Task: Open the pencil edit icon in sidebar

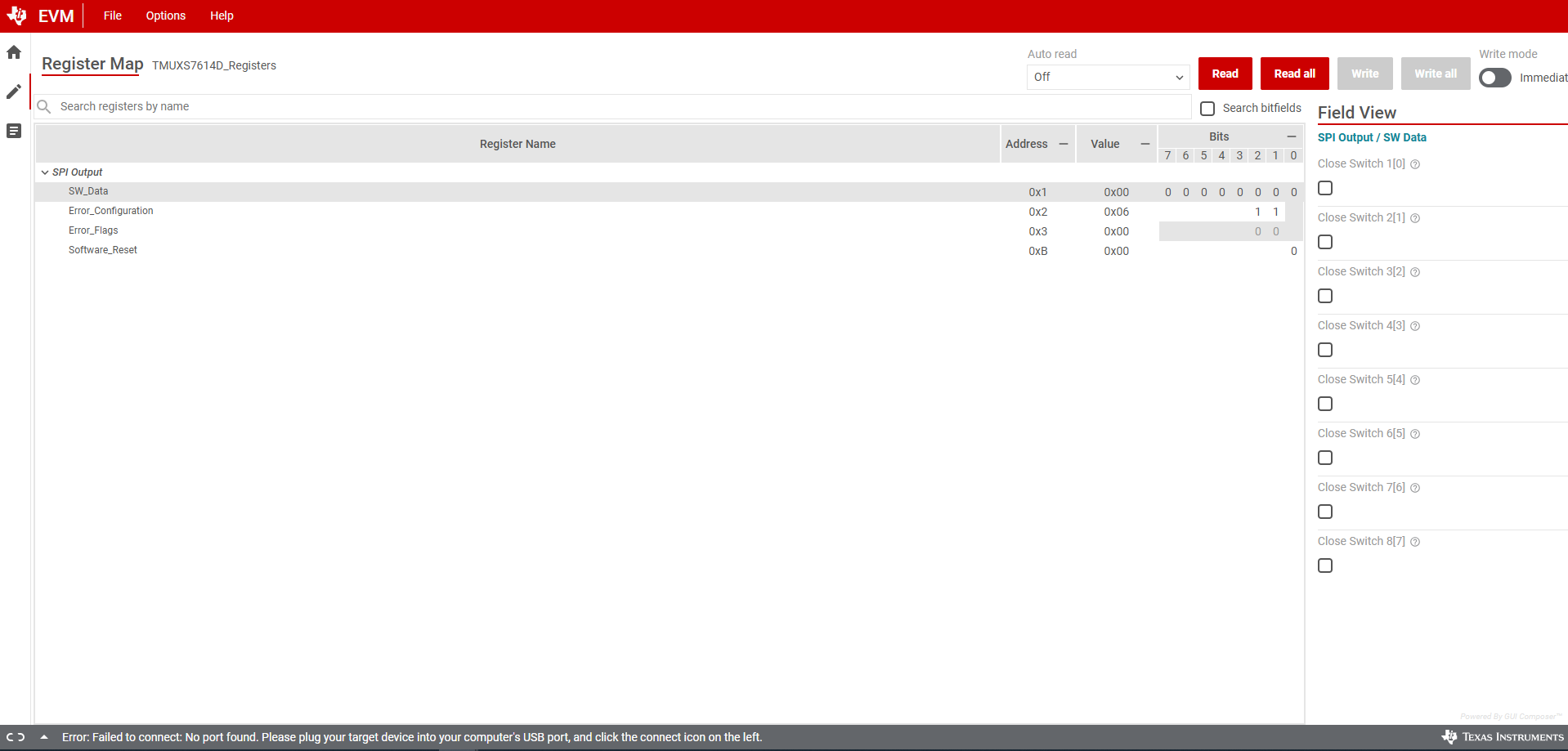Action: (x=14, y=92)
